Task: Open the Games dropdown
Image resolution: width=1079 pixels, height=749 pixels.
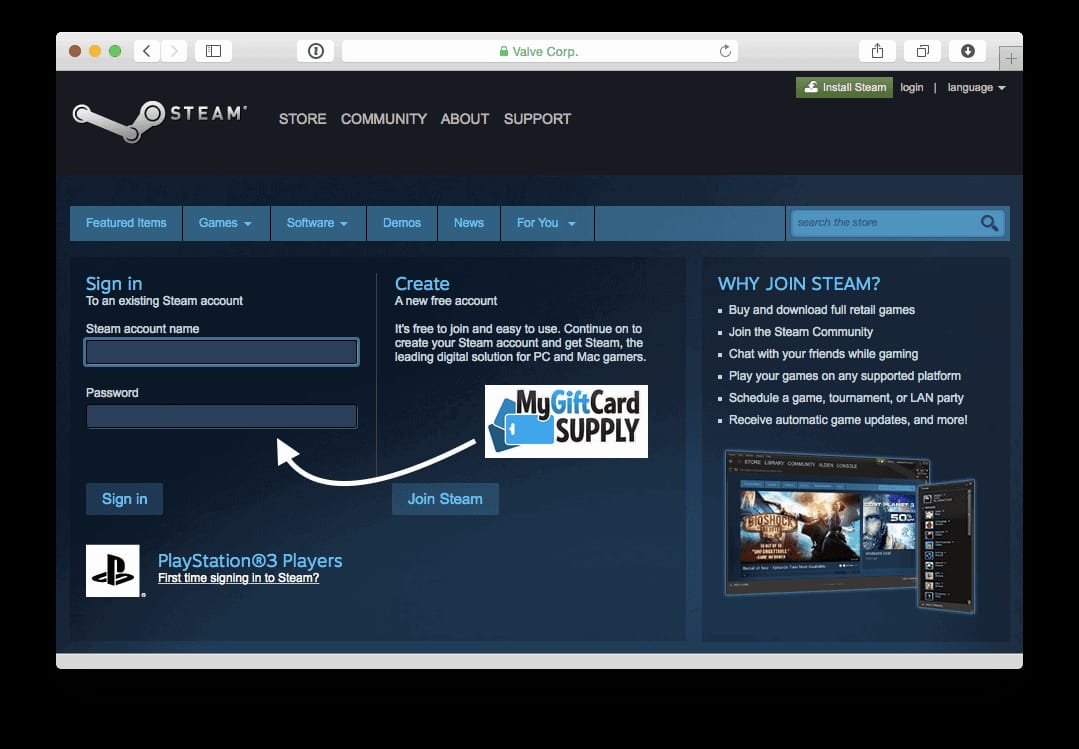Action: tap(225, 223)
